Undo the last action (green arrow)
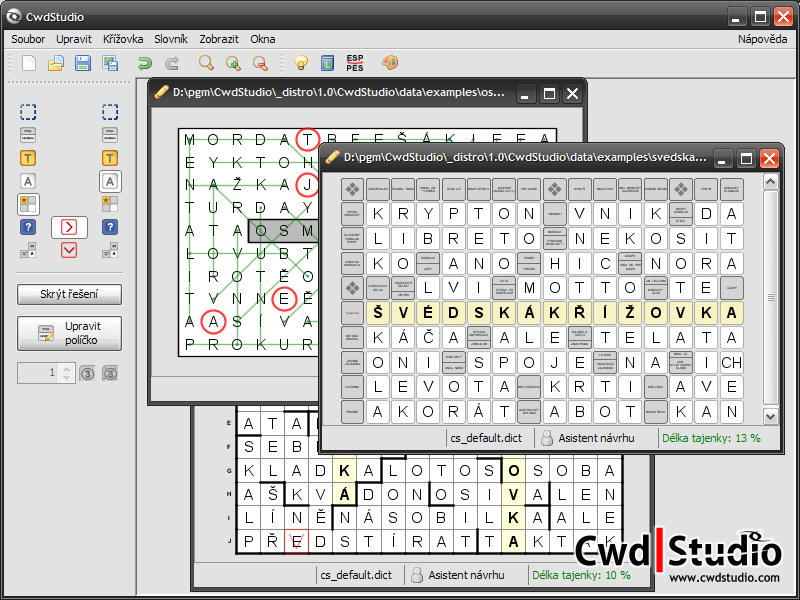Screen dimensions: 800x600 click(x=145, y=63)
